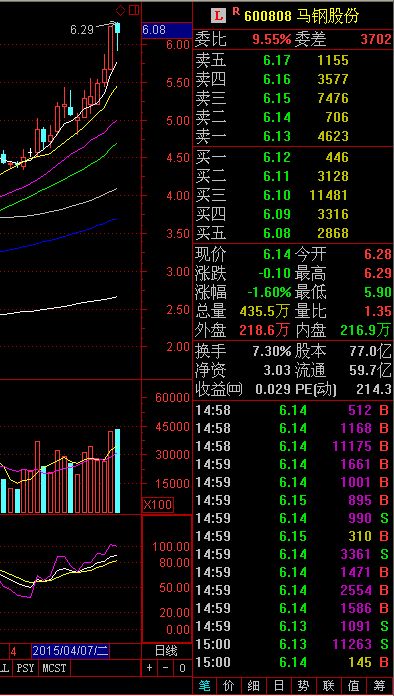Open the 势 trend tab
The width and height of the screenshot is (394, 696).
303,686
